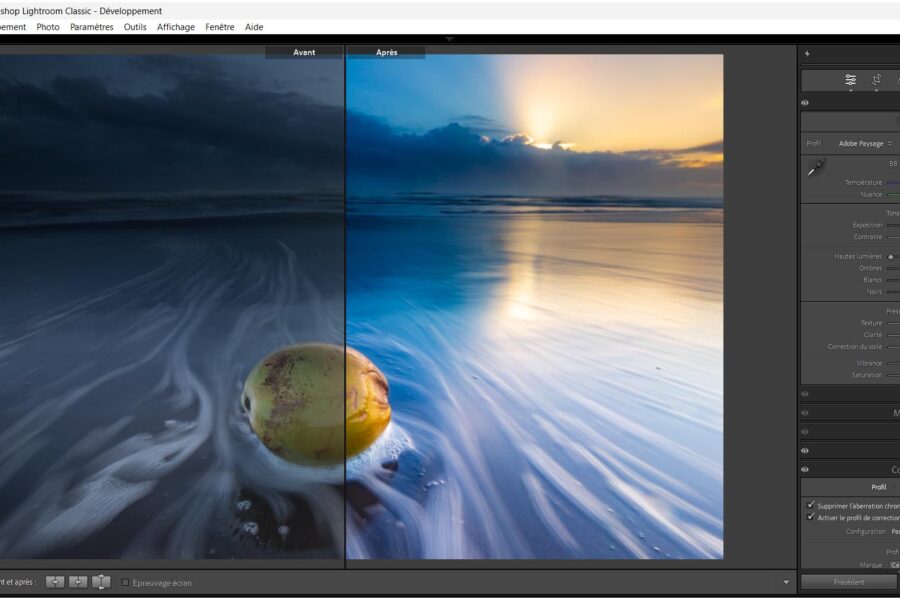Viewport: 900px width, 600px height.
Task: Click the Précédent button
Action: point(850,582)
